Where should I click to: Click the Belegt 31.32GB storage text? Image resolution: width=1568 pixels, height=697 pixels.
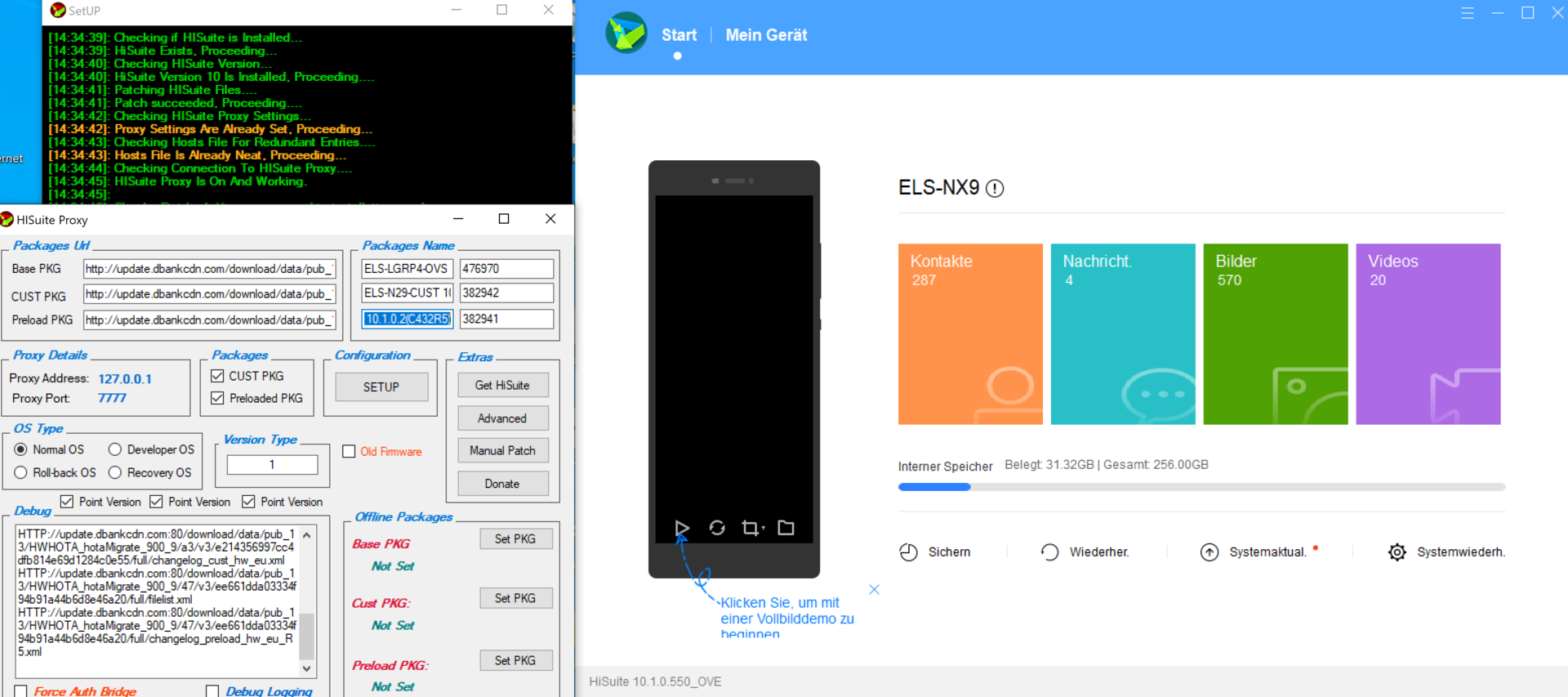[x=1049, y=464]
